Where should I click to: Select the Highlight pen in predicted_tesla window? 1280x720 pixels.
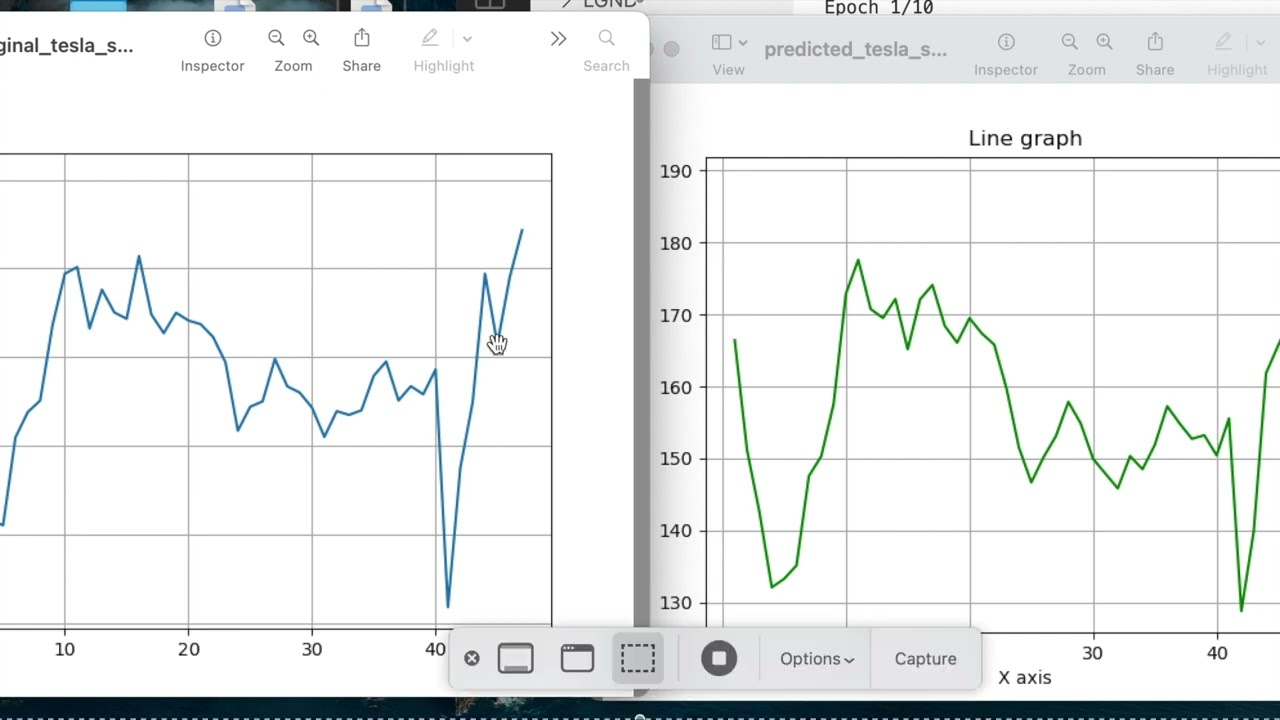click(1223, 42)
